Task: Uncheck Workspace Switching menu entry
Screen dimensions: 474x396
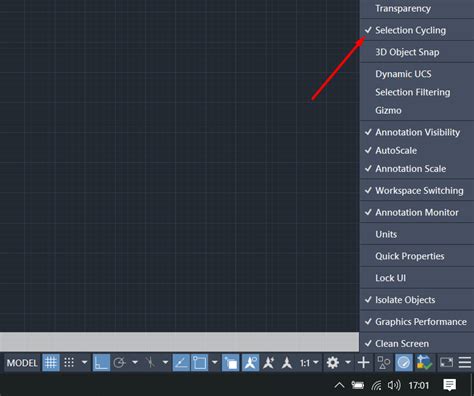Action: [417, 191]
